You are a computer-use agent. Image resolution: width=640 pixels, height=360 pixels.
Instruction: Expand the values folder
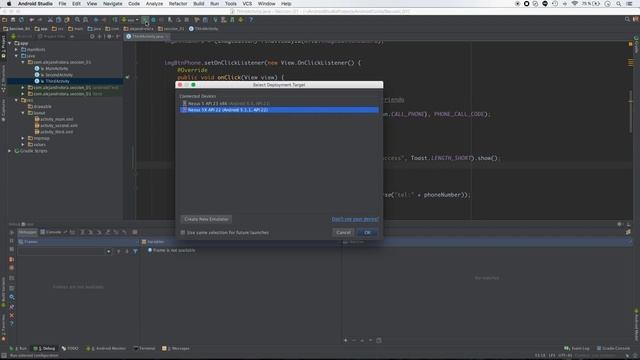point(23,144)
